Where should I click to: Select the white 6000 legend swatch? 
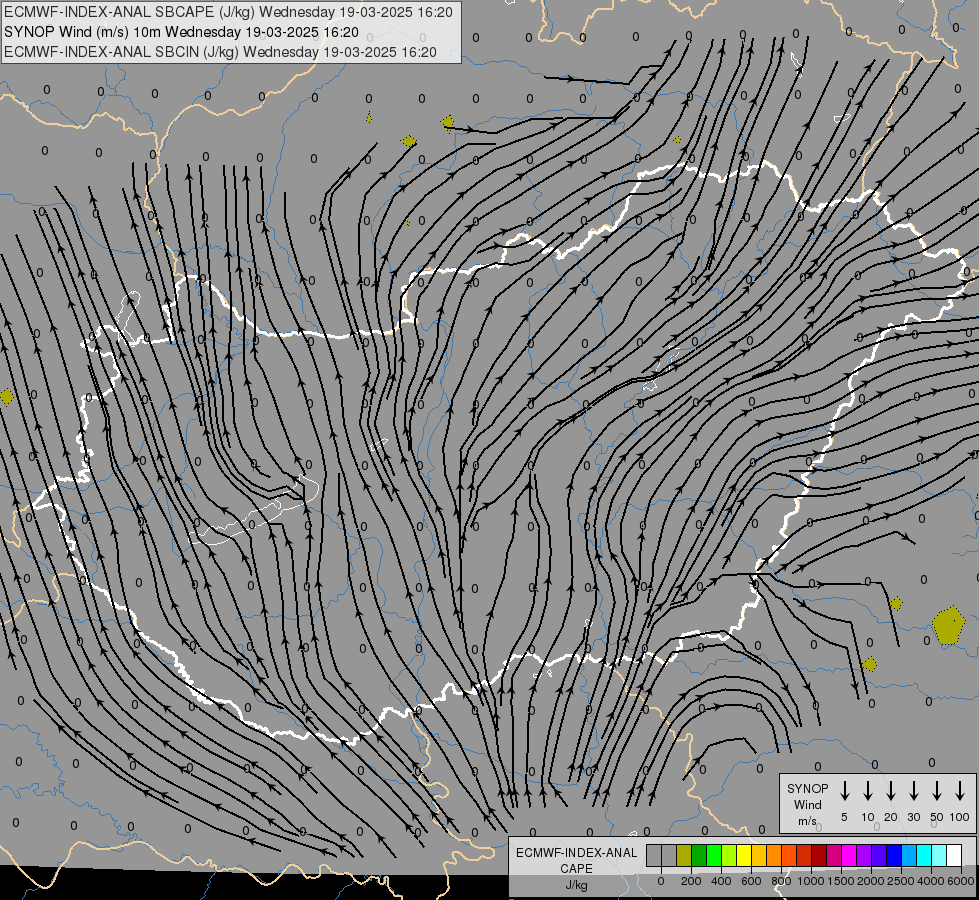[x=953, y=855]
